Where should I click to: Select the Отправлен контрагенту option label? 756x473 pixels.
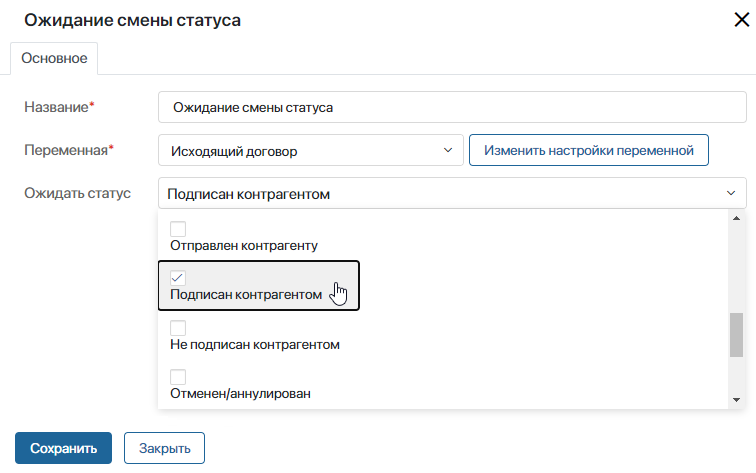(x=244, y=246)
